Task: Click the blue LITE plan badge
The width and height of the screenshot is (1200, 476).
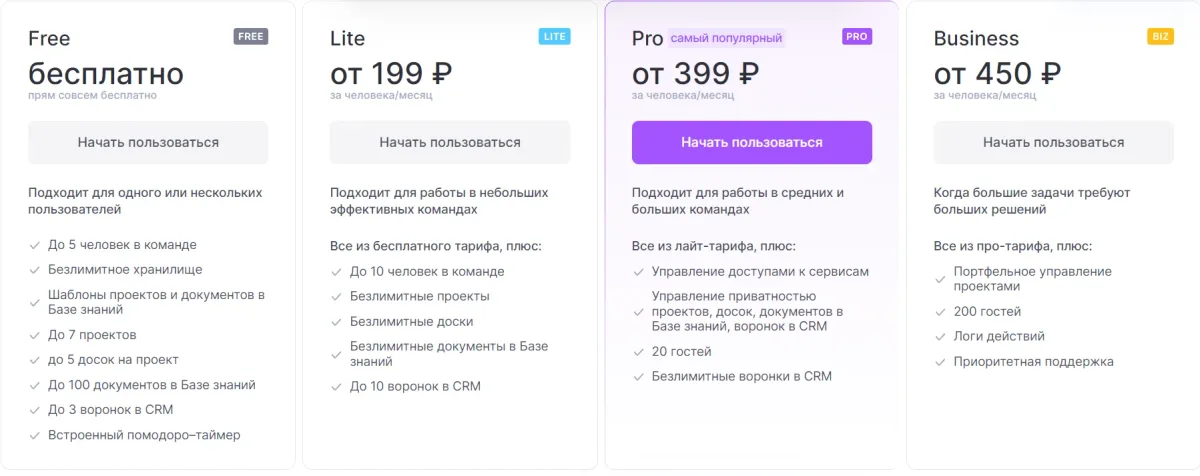Action: [554, 37]
